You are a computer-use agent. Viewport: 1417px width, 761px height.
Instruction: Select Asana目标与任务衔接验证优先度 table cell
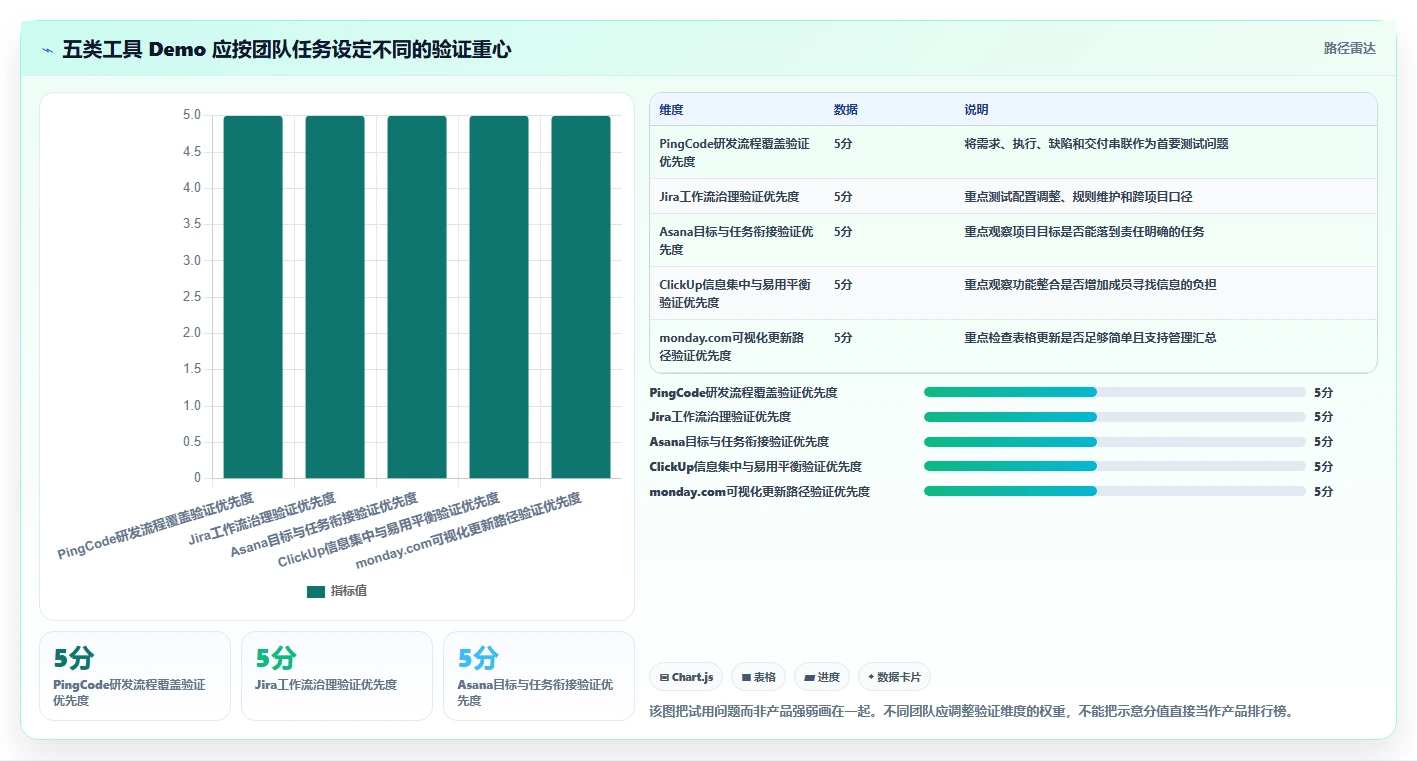(736, 240)
